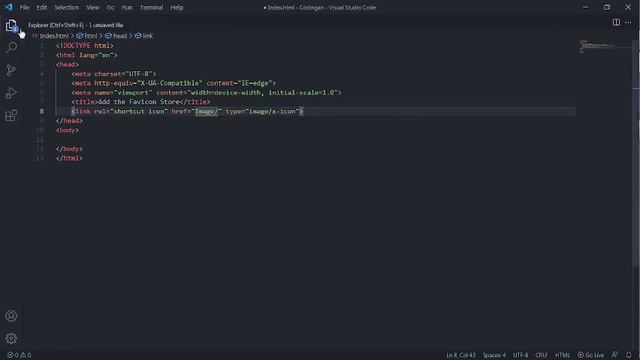Screen dimensions: 640x360
Task: Click the feedback icon in status bar
Action: pos(615,355)
